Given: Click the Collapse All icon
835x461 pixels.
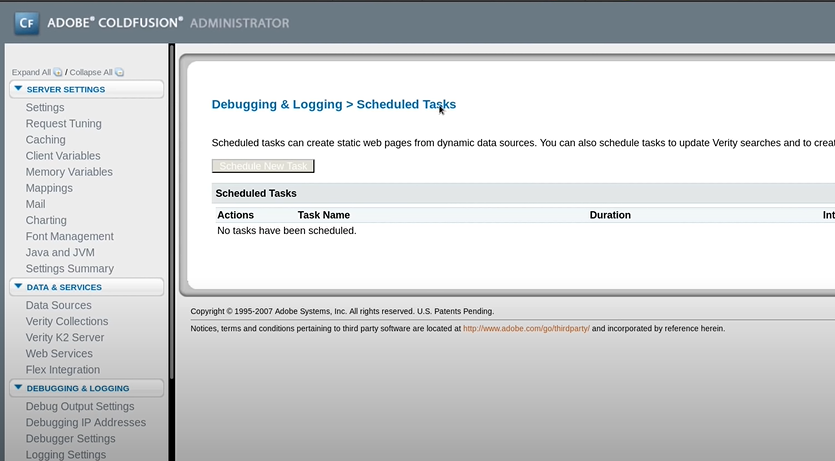Looking at the screenshot, I should 119,72.
